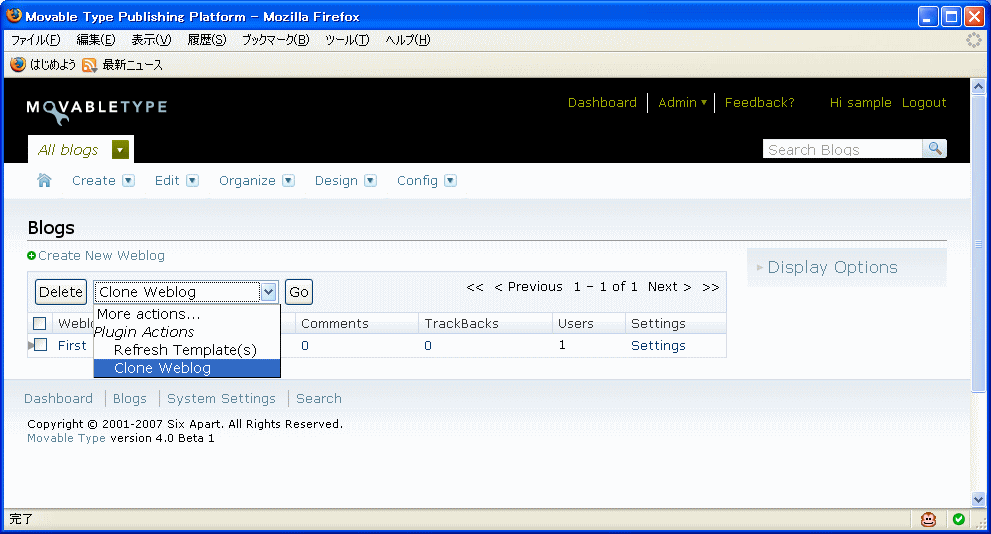Click the Next > pagination link

[x=669, y=287]
